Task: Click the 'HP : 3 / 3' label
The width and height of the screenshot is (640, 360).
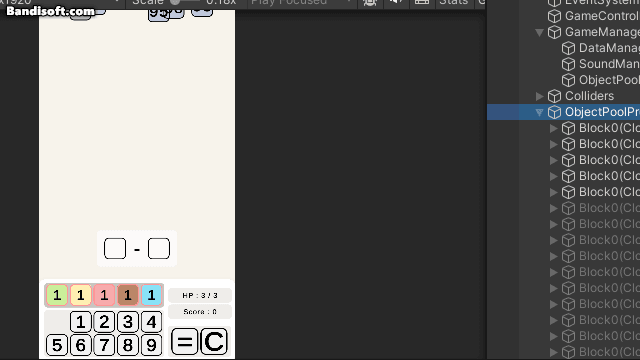Action: [x=200, y=296]
